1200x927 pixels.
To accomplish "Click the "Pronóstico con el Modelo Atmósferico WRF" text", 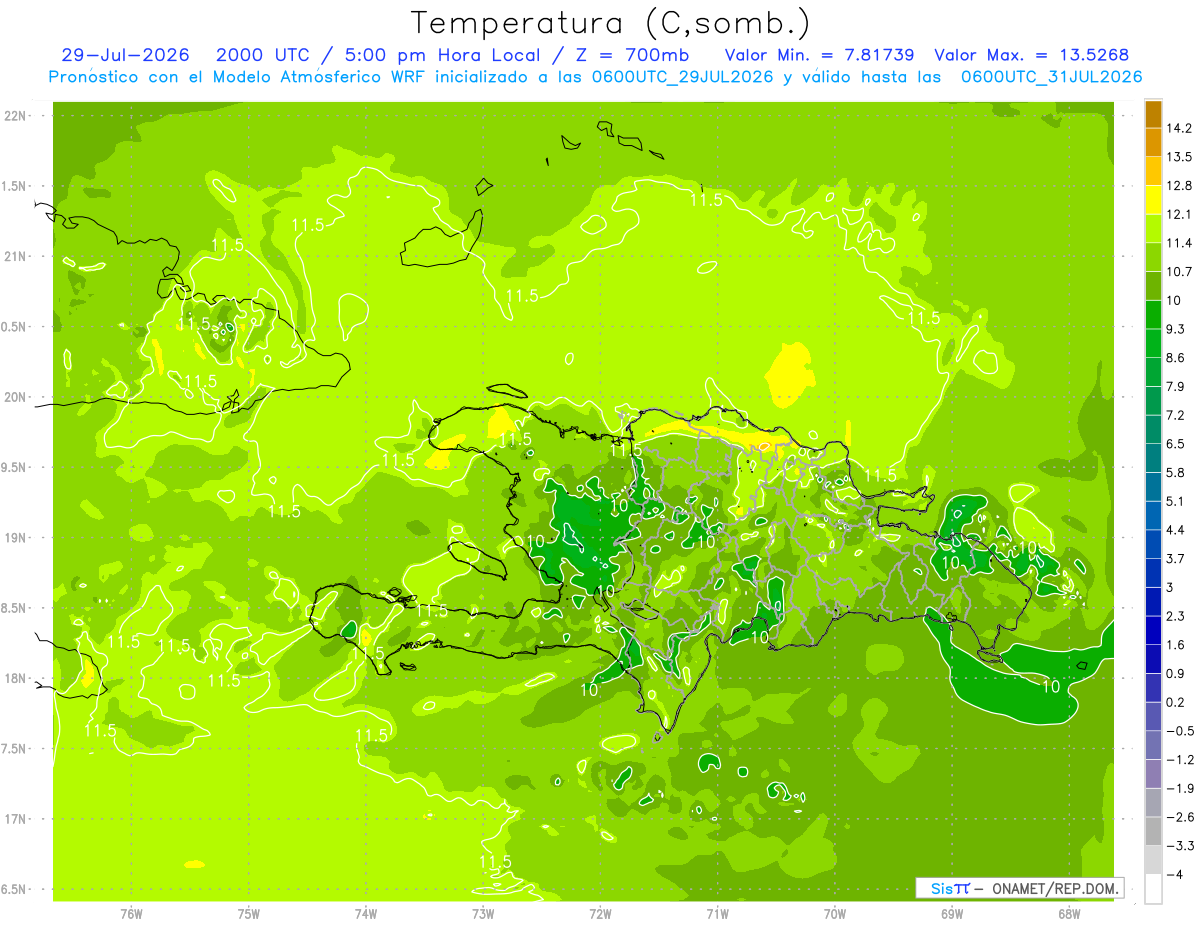I will [x=238, y=77].
